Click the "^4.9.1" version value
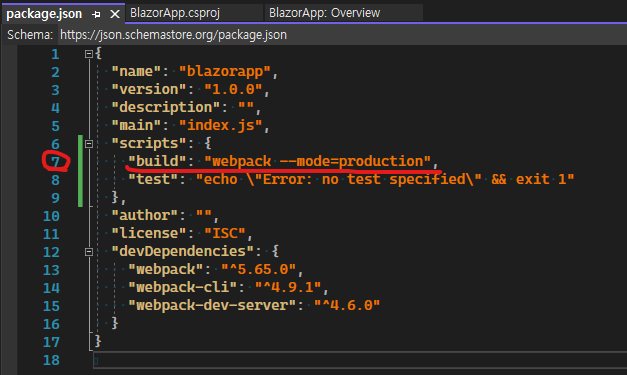The width and height of the screenshot is (627, 375). 288,287
